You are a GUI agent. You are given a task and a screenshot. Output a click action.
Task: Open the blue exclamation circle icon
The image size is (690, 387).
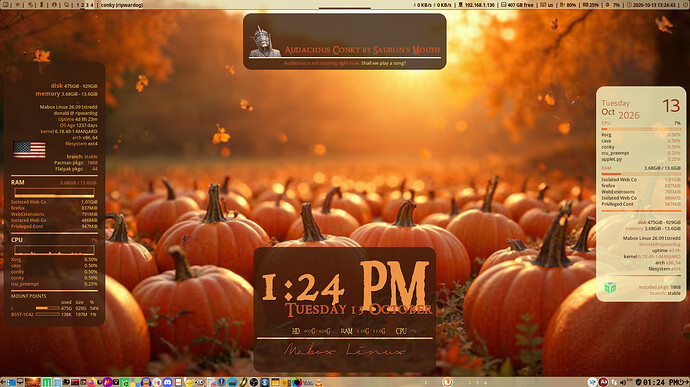tap(221, 382)
